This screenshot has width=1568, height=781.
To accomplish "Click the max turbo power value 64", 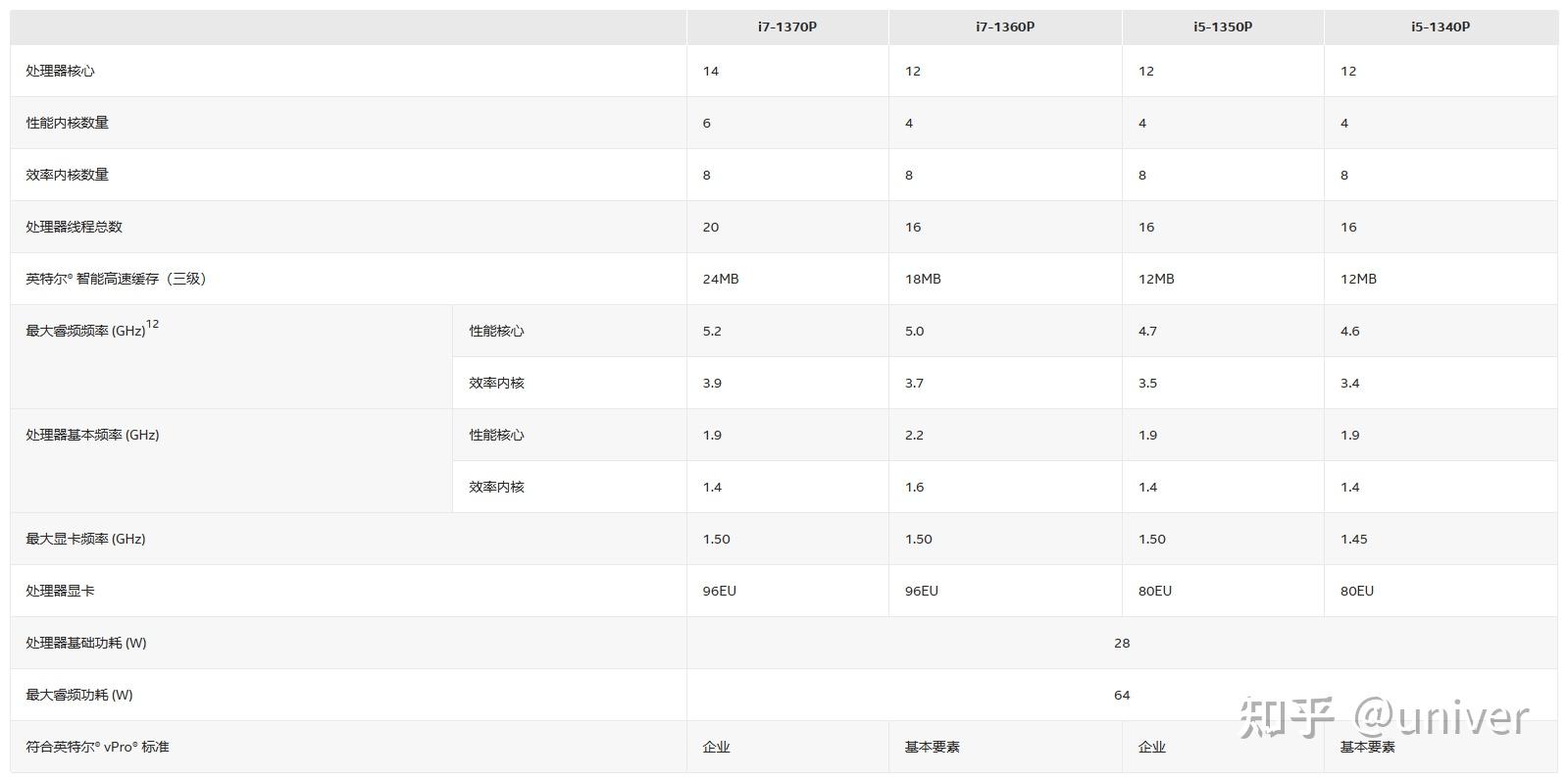I will pos(1122,696).
